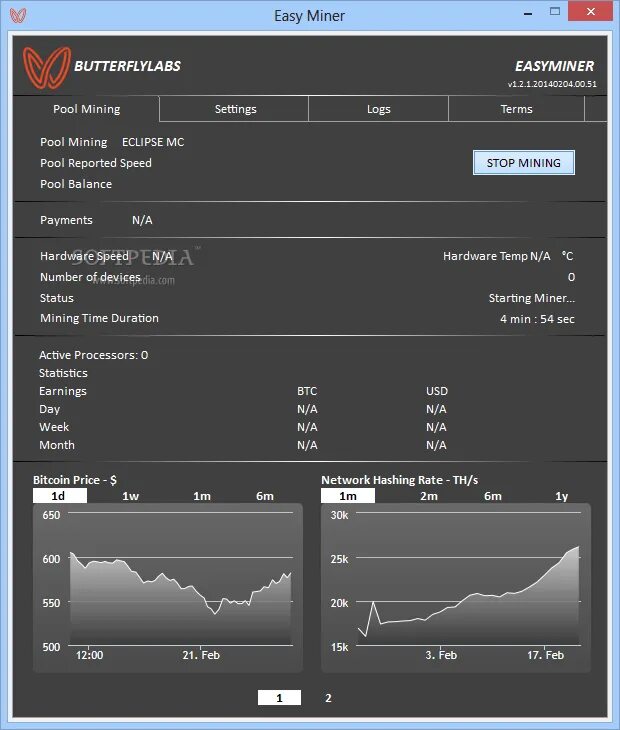Click the Number of devices label

pos(90,277)
